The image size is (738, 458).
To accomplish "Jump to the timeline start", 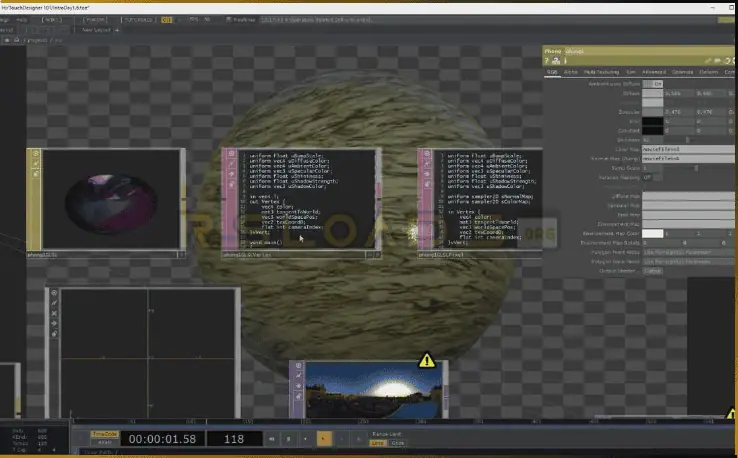I will click(270, 438).
